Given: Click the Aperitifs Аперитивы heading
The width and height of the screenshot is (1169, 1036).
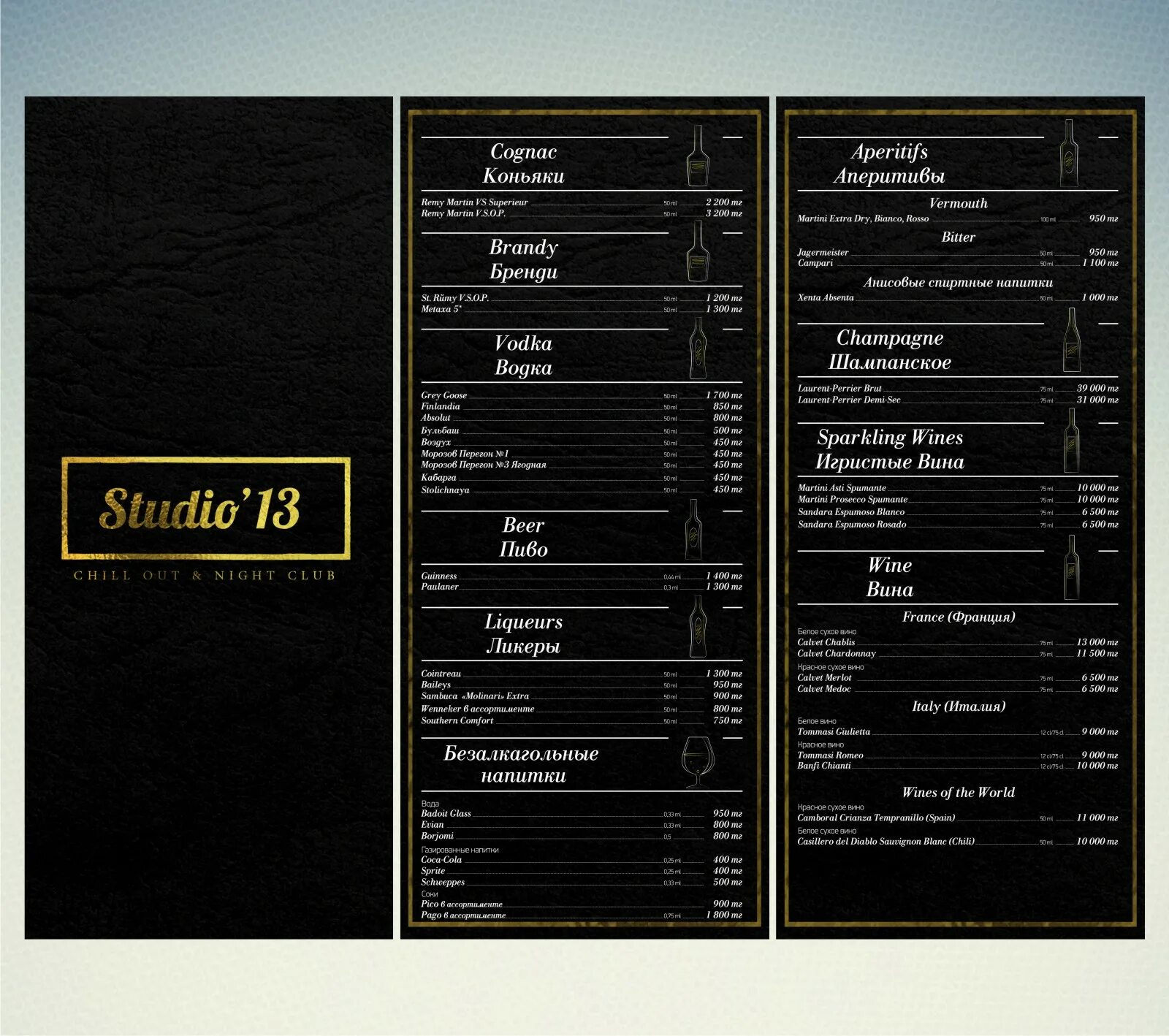Looking at the screenshot, I should pos(889,164).
